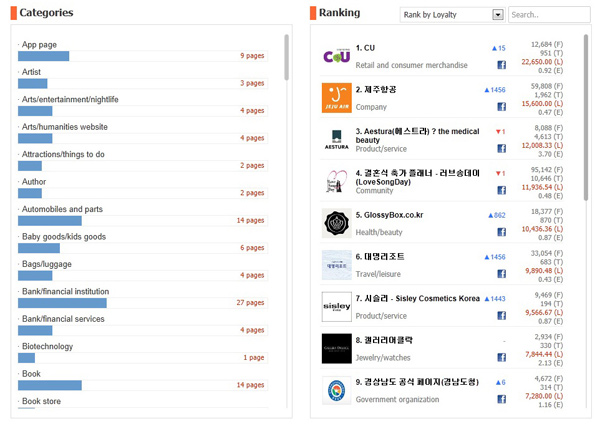Open the LoveSongDay logo thumbnail
Screen dimensions: 600x429
pyautogui.click(x=336, y=181)
